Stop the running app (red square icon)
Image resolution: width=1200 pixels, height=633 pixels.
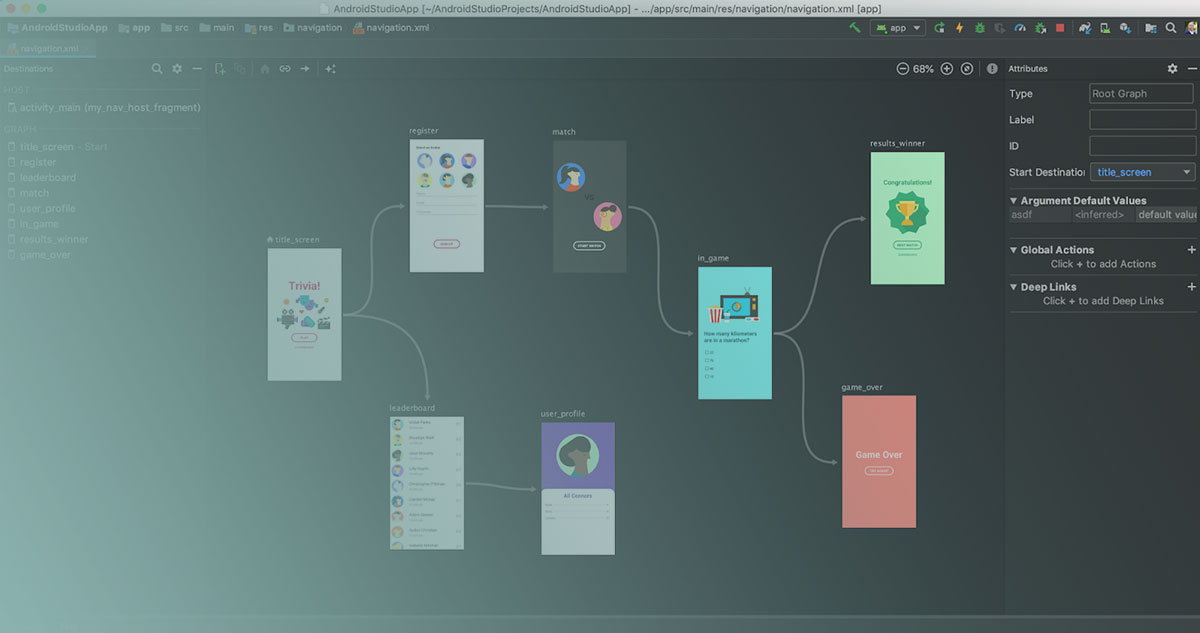pos(1061,27)
